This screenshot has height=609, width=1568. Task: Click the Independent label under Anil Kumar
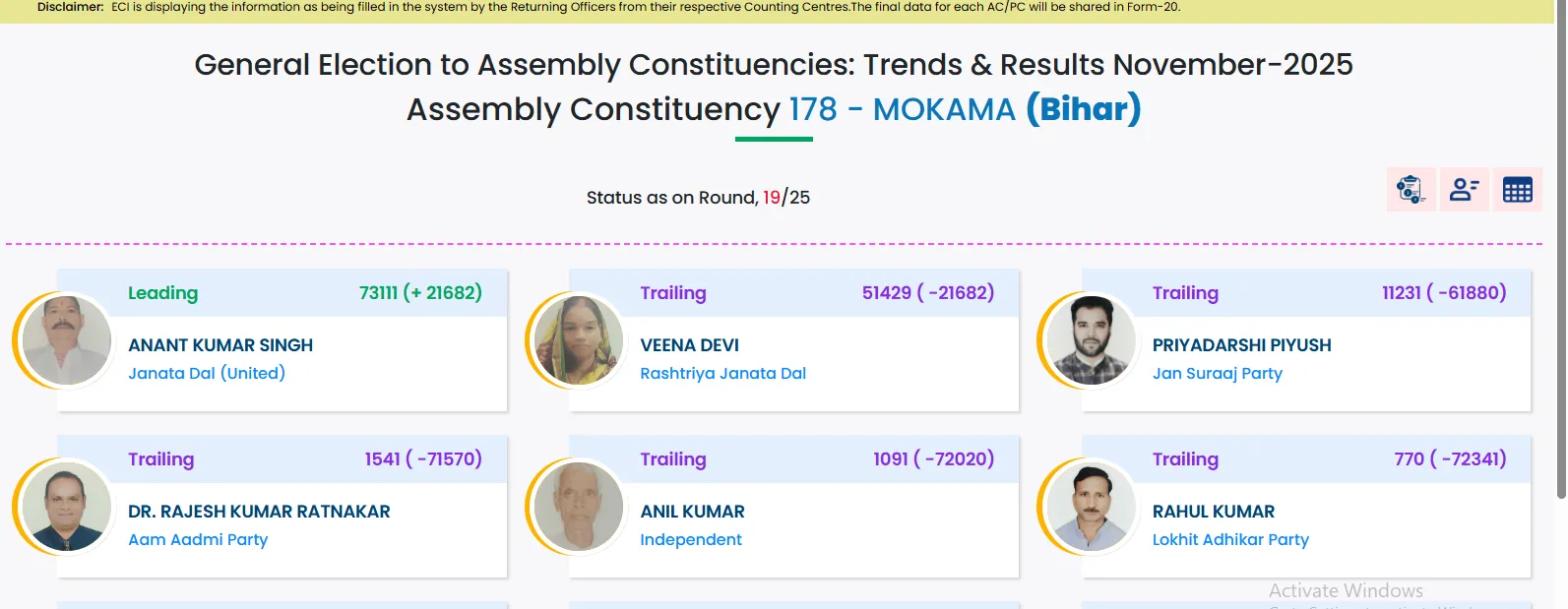coord(691,540)
